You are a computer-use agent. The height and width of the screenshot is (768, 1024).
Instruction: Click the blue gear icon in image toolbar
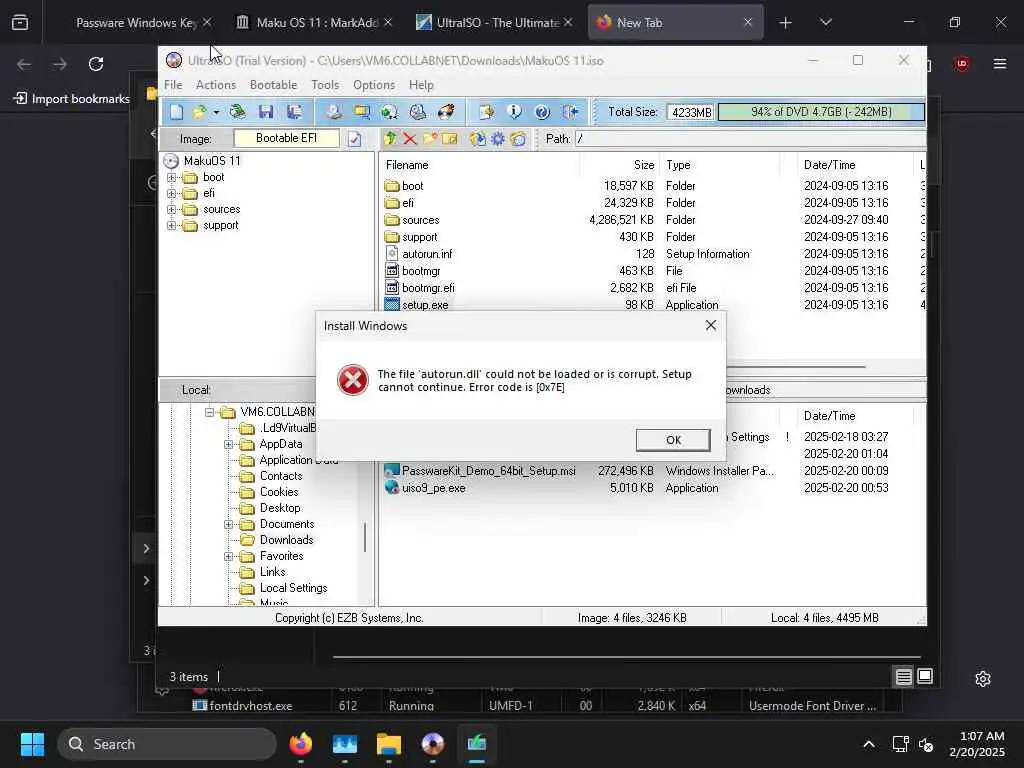pyautogui.click(x=498, y=138)
